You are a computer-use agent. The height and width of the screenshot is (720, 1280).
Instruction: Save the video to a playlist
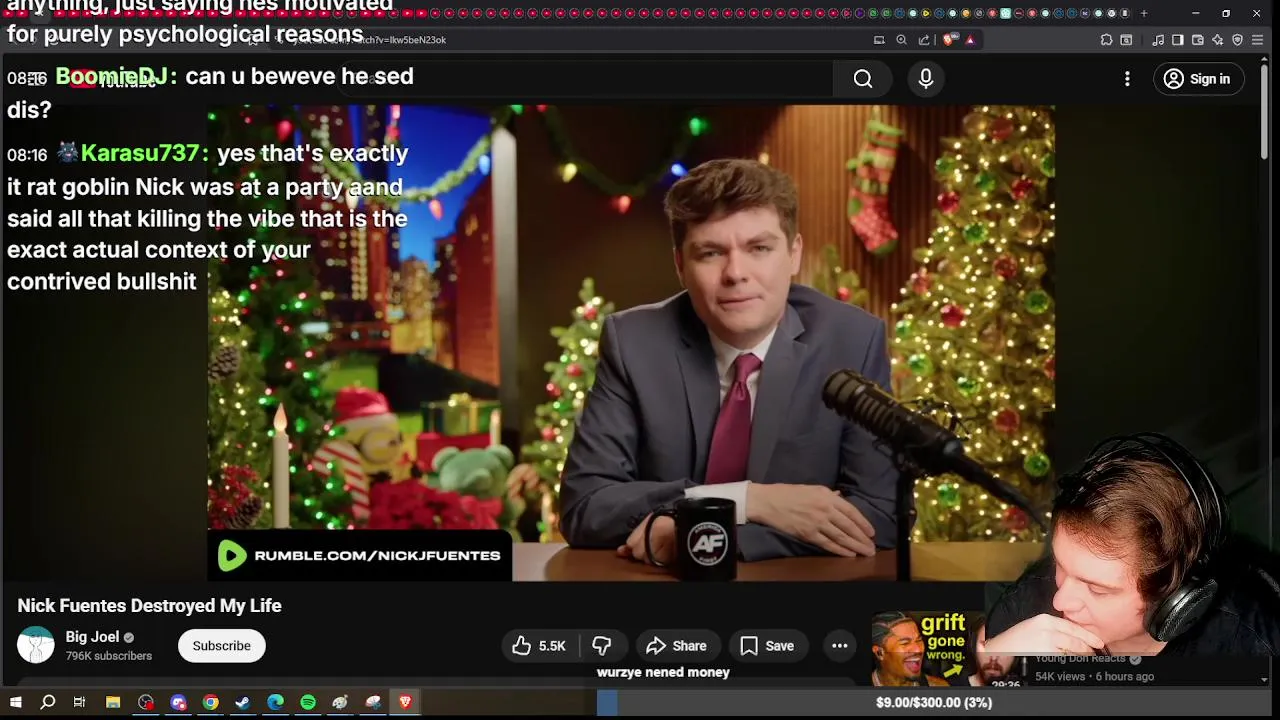[x=767, y=646]
